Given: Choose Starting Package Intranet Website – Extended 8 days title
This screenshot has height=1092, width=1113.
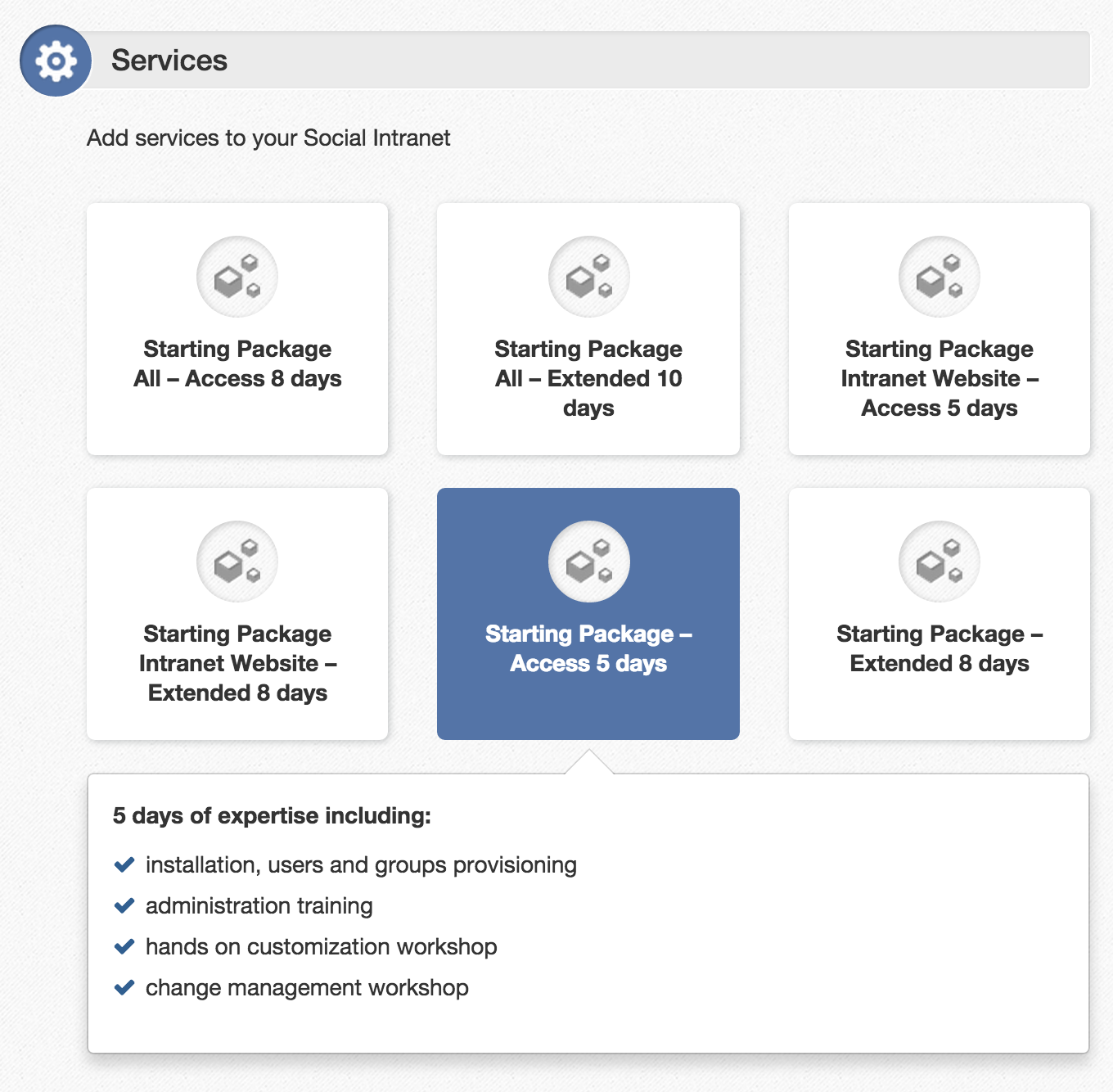Looking at the screenshot, I should click(x=237, y=663).
